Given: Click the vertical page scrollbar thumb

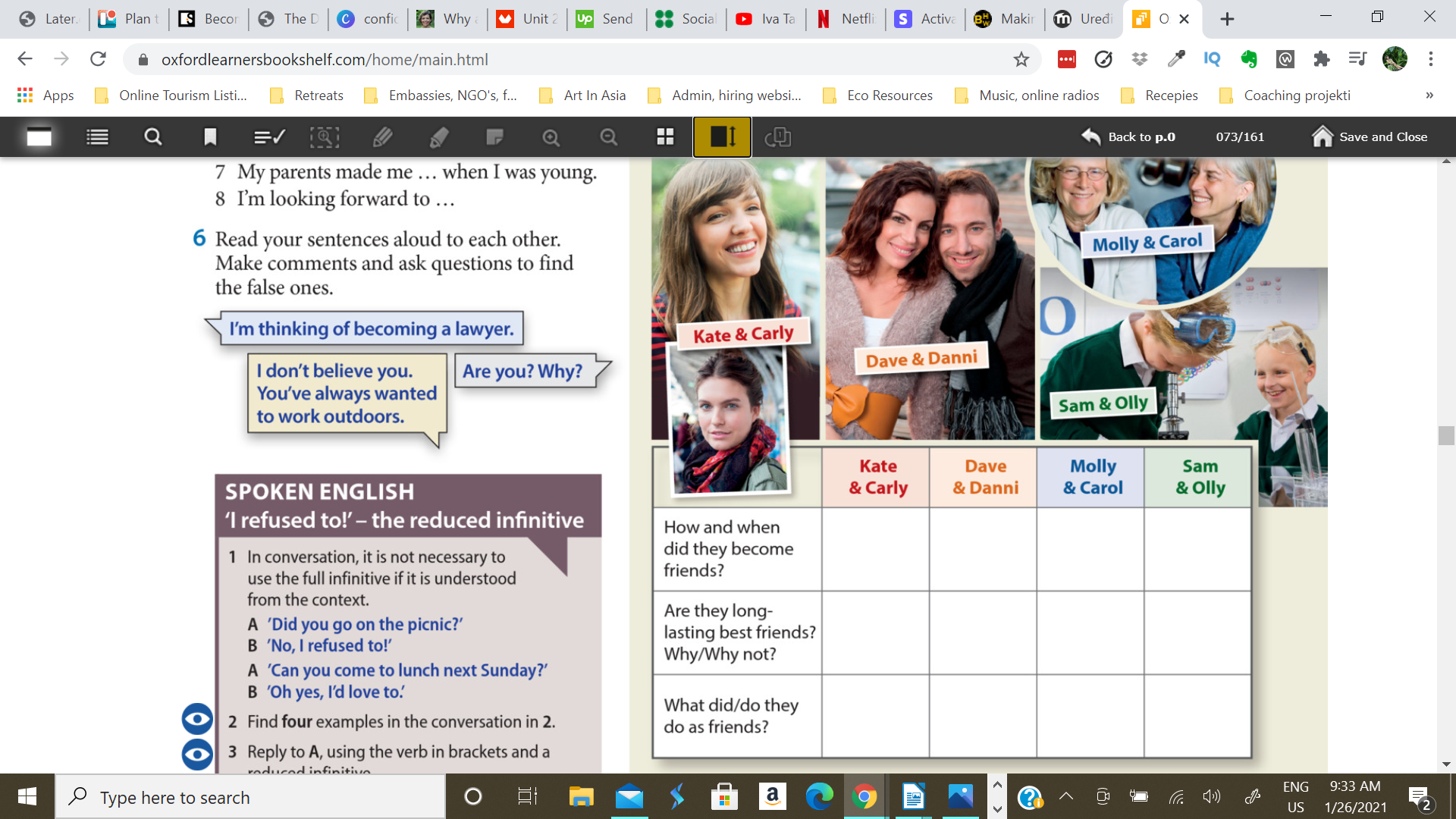Looking at the screenshot, I should click(1446, 435).
